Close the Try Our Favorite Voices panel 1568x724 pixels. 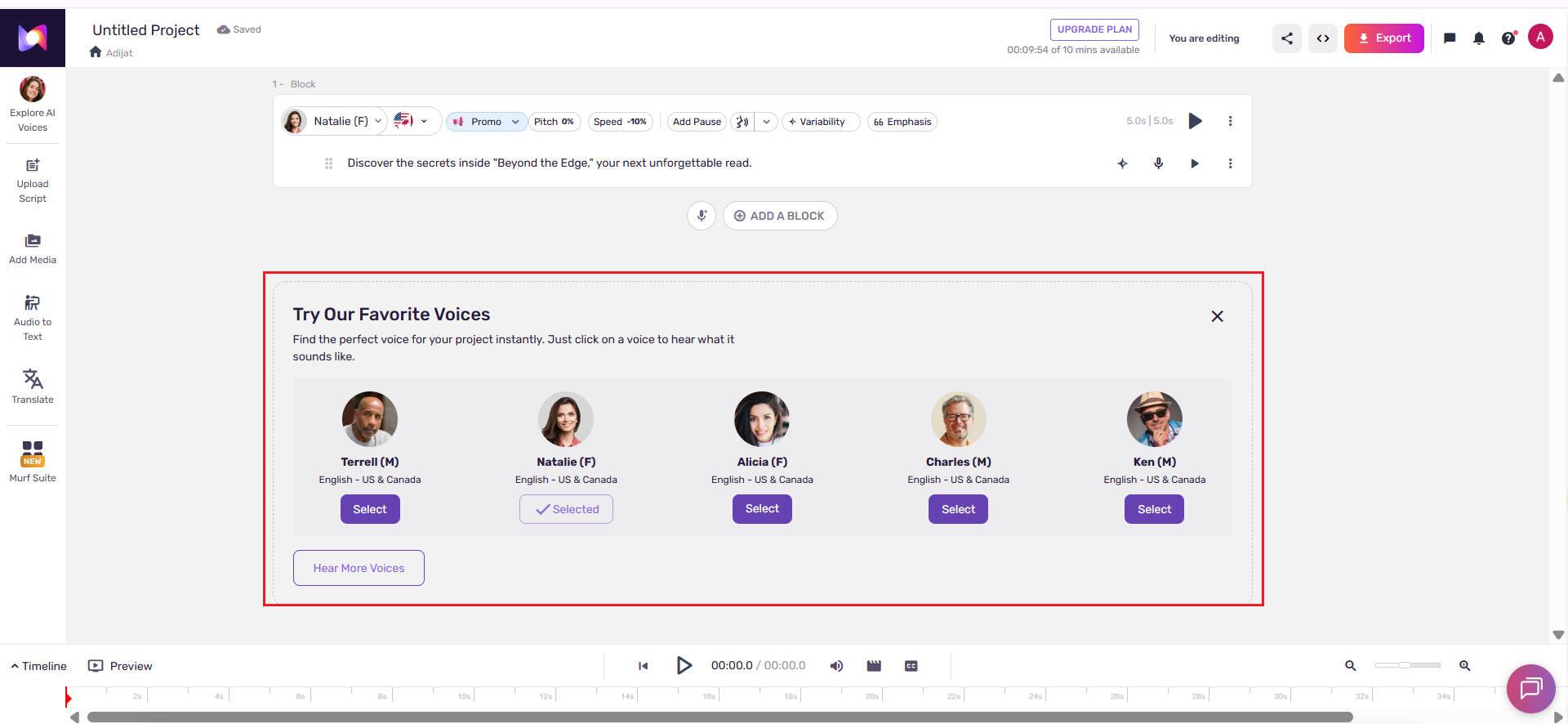[x=1217, y=316]
